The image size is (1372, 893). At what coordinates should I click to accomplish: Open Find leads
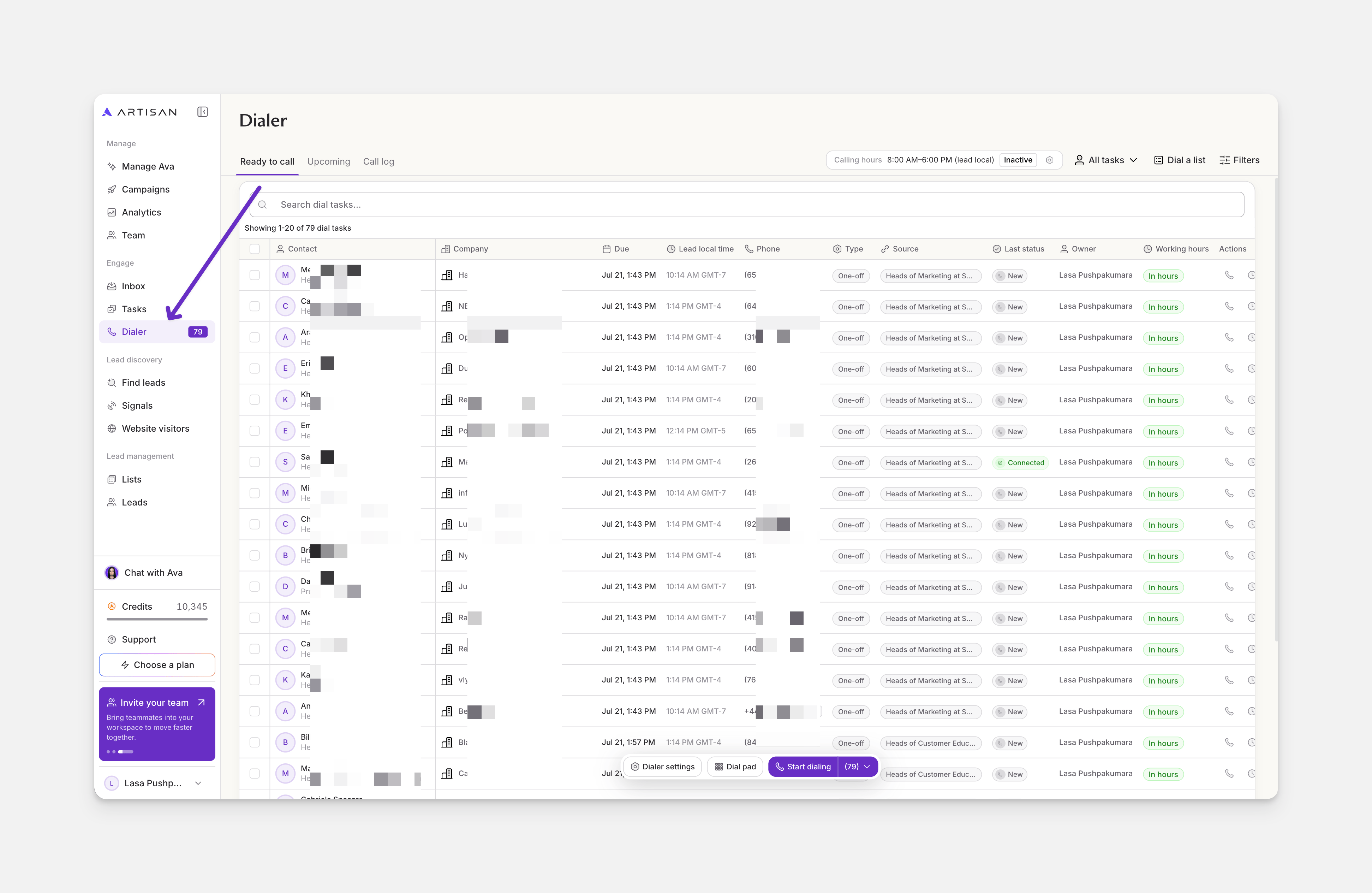point(157,383)
